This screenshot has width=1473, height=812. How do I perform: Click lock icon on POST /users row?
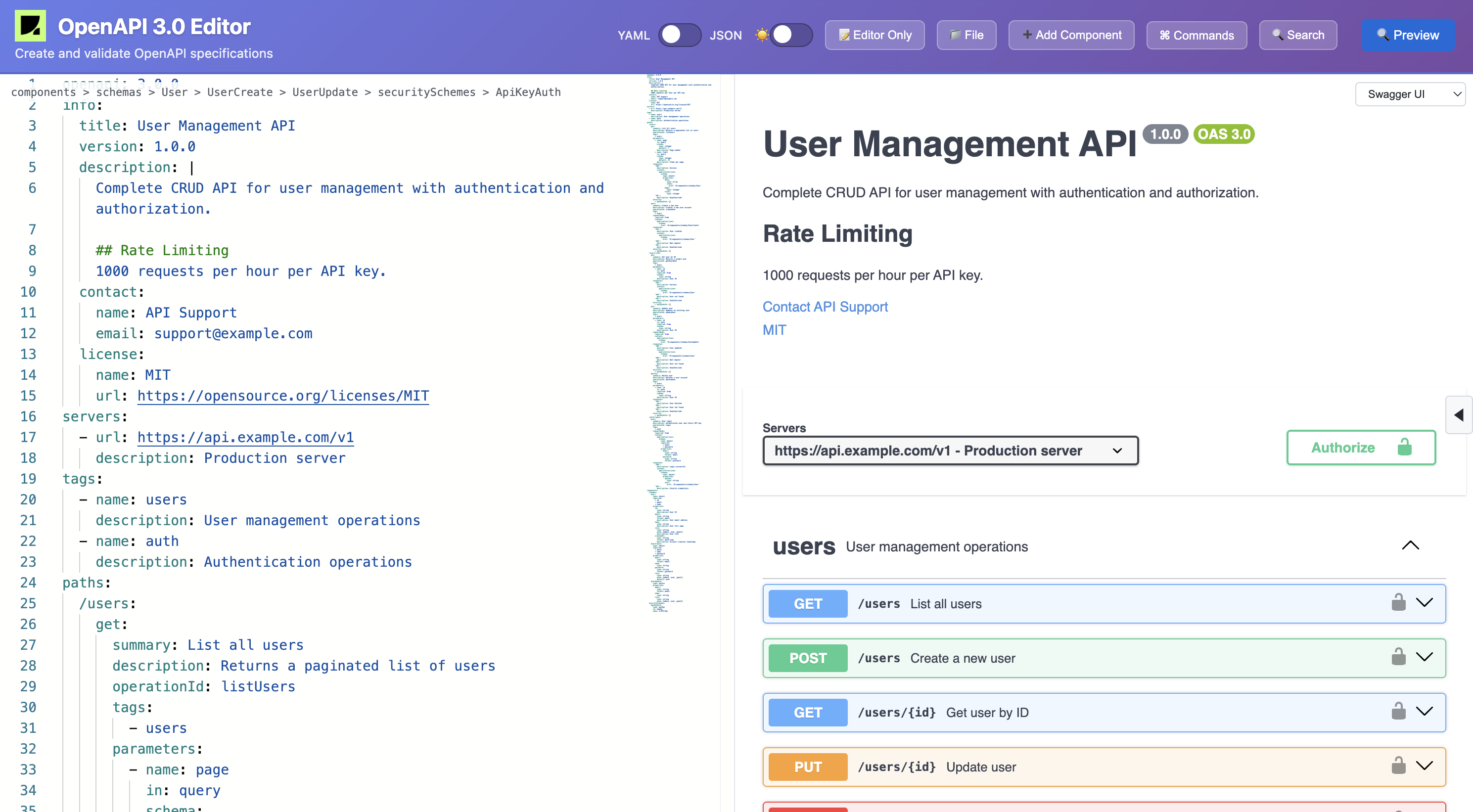pyautogui.click(x=1399, y=656)
